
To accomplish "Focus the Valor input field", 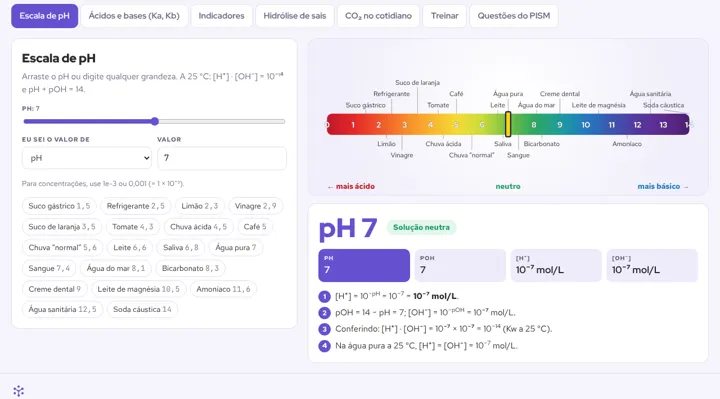I will [222, 158].
